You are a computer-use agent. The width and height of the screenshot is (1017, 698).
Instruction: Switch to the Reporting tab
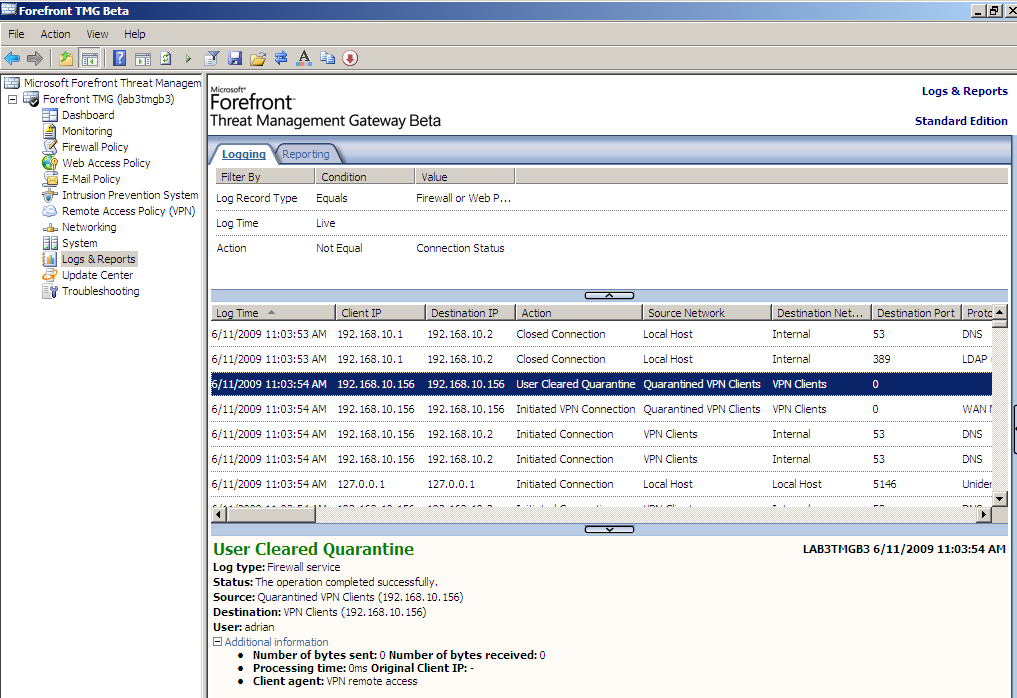coord(305,154)
